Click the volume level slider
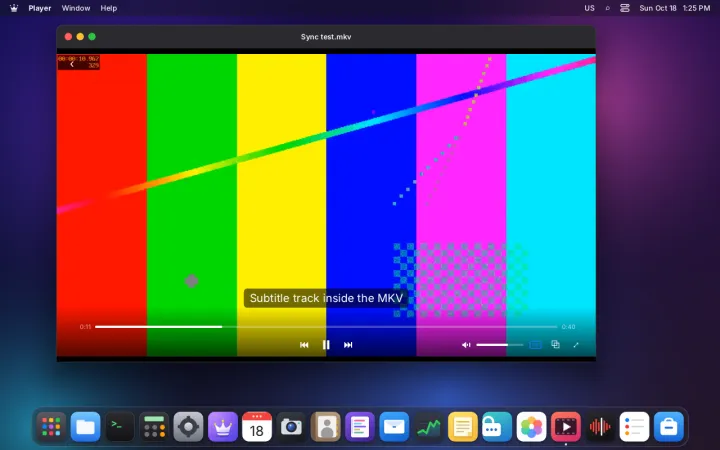This screenshot has height=450, width=720. coord(500,344)
